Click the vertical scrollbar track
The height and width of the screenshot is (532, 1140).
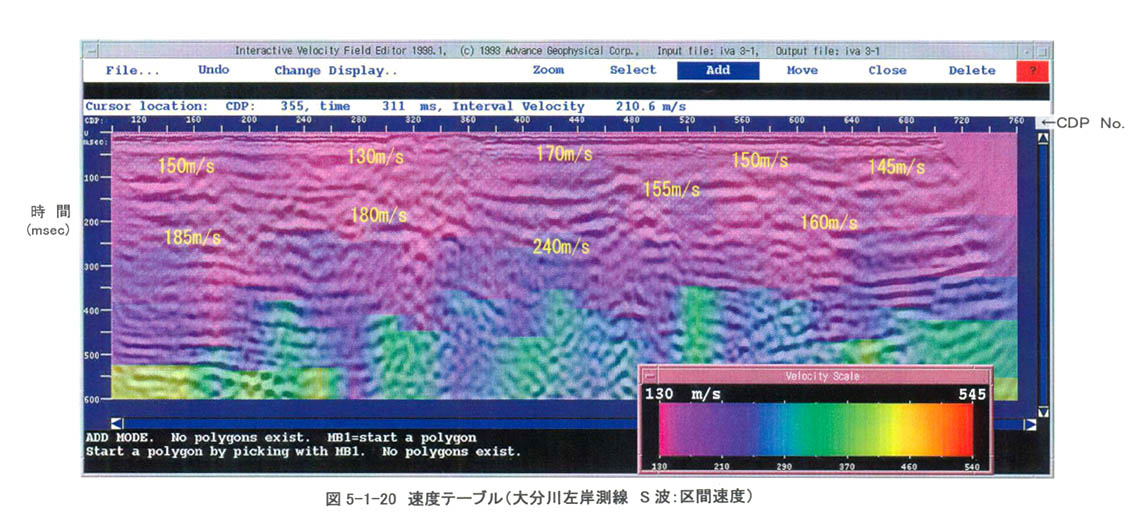[x=1043, y=276]
